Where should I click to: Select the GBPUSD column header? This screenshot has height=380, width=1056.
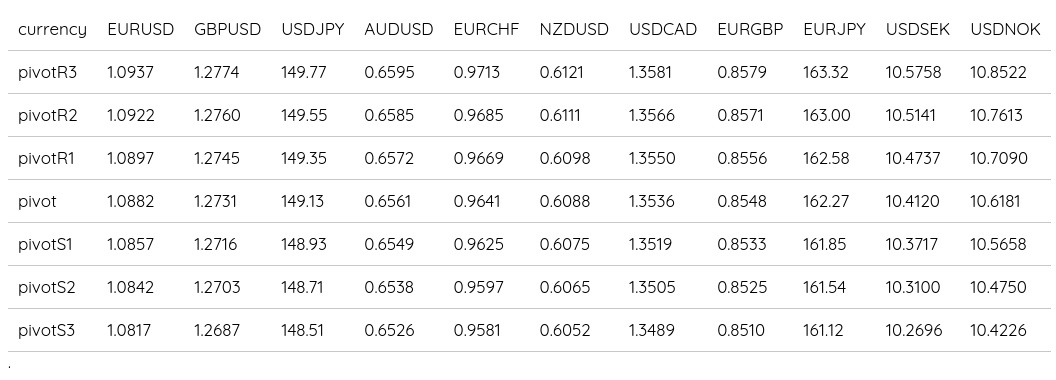click(x=228, y=30)
